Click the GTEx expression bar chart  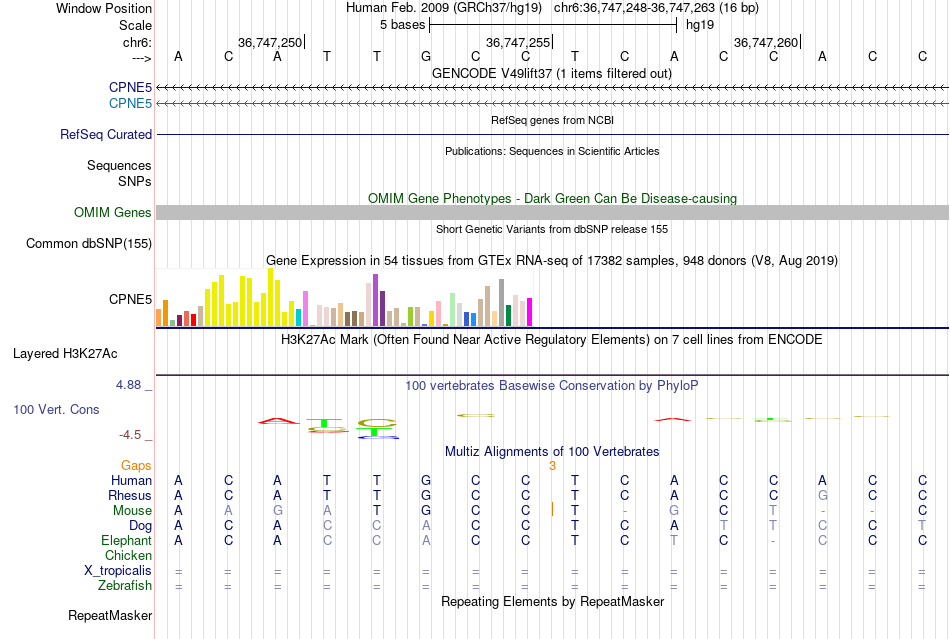(x=344, y=297)
